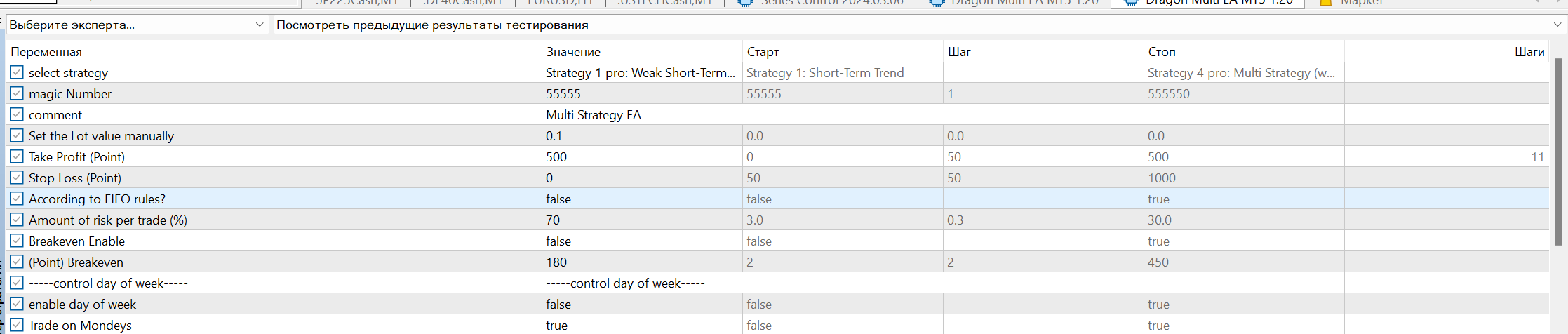Expand the previous testing results dropdown
Image resolution: width=1568 pixels, height=334 pixels.
pyautogui.click(x=919, y=25)
